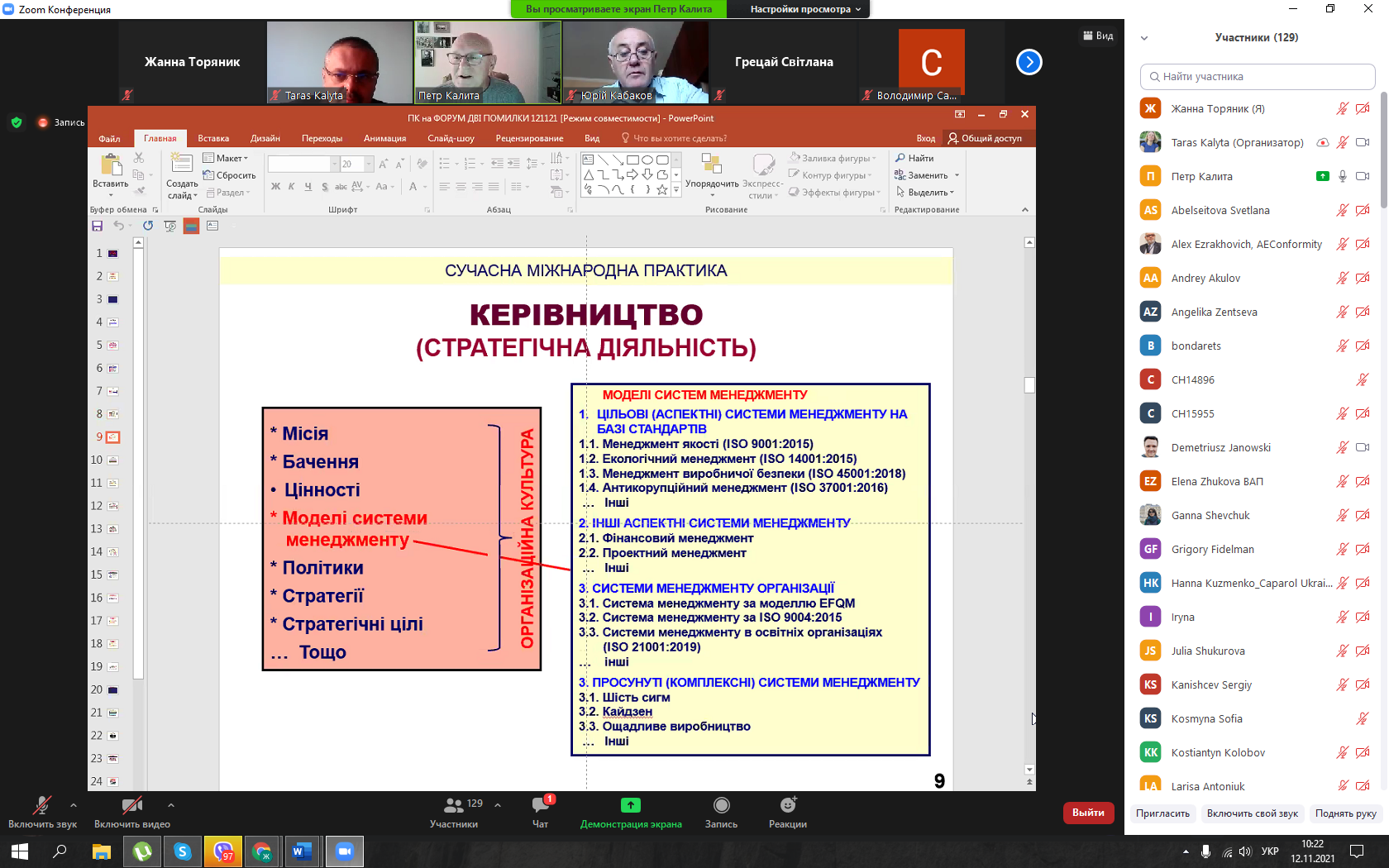Toggle camera icon for Петр Калита
This screenshot has width=1389, height=868.
[x=1363, y=176]
